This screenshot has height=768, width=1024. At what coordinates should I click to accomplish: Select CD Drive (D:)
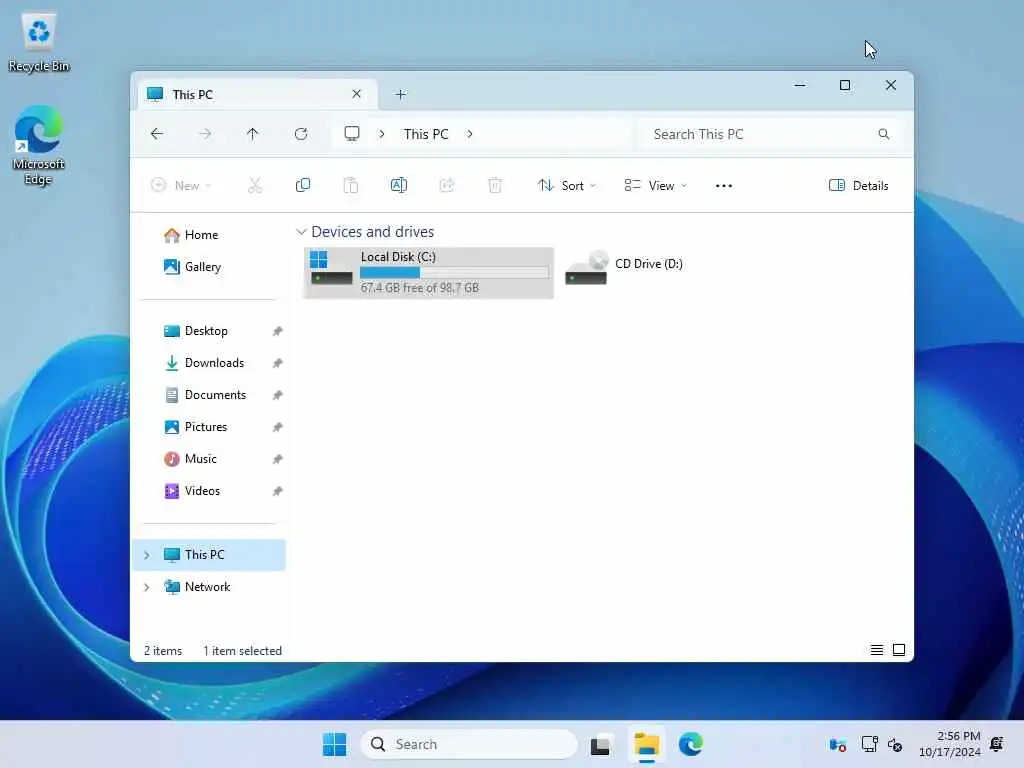tap(624, 268)
